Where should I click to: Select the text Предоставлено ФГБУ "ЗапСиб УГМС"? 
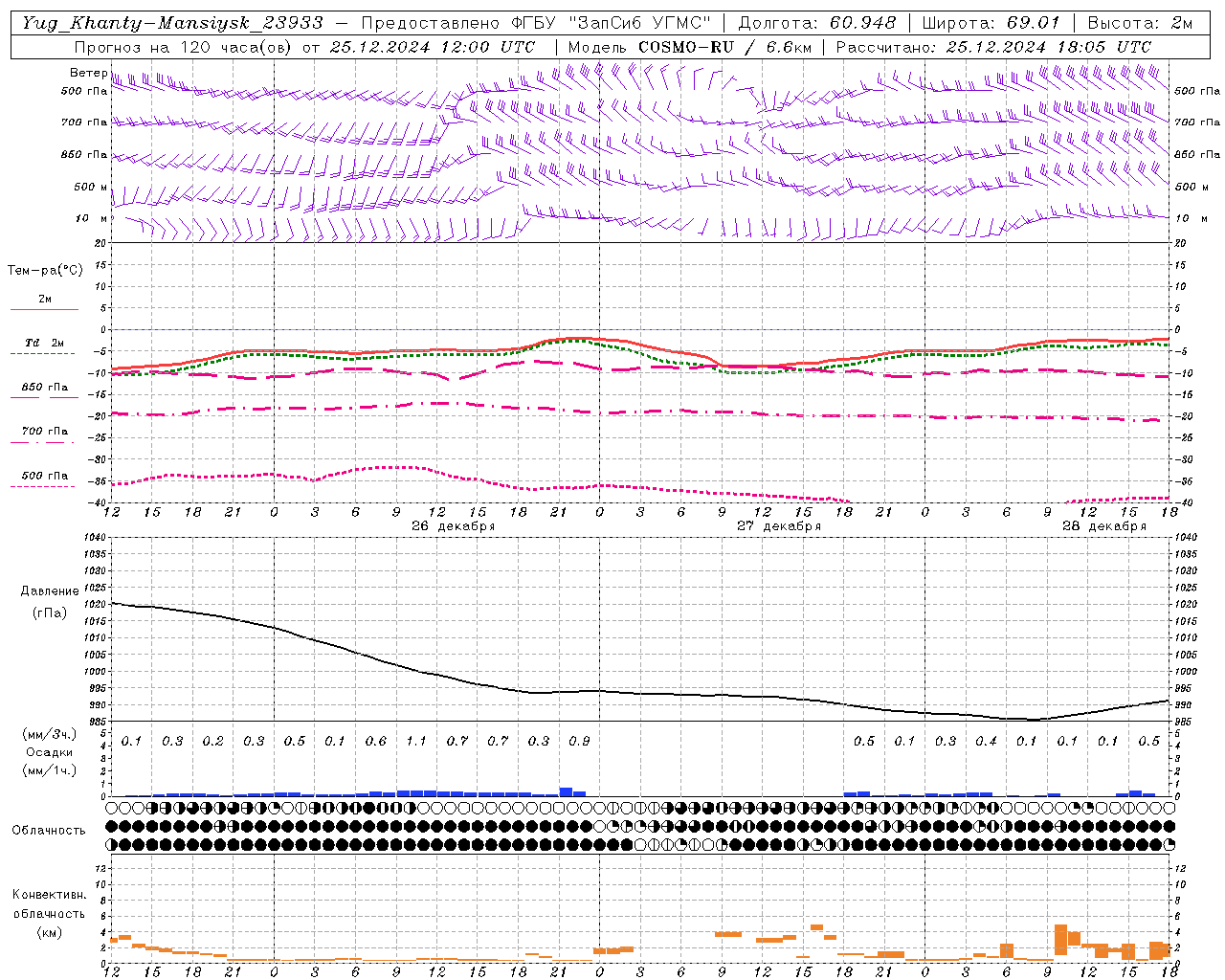click(536, 23)
